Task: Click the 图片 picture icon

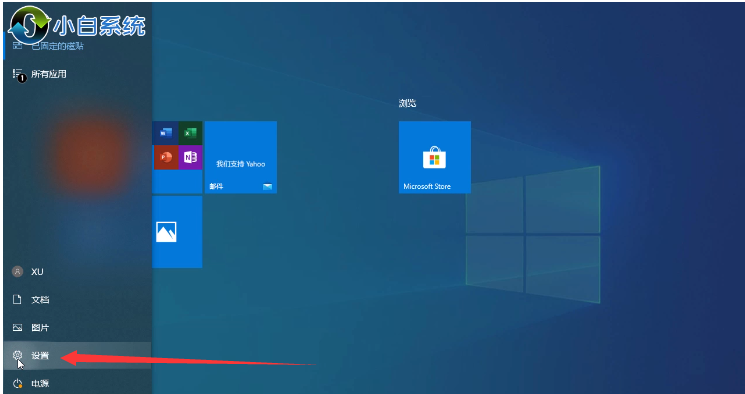Action: pos(18,327)
